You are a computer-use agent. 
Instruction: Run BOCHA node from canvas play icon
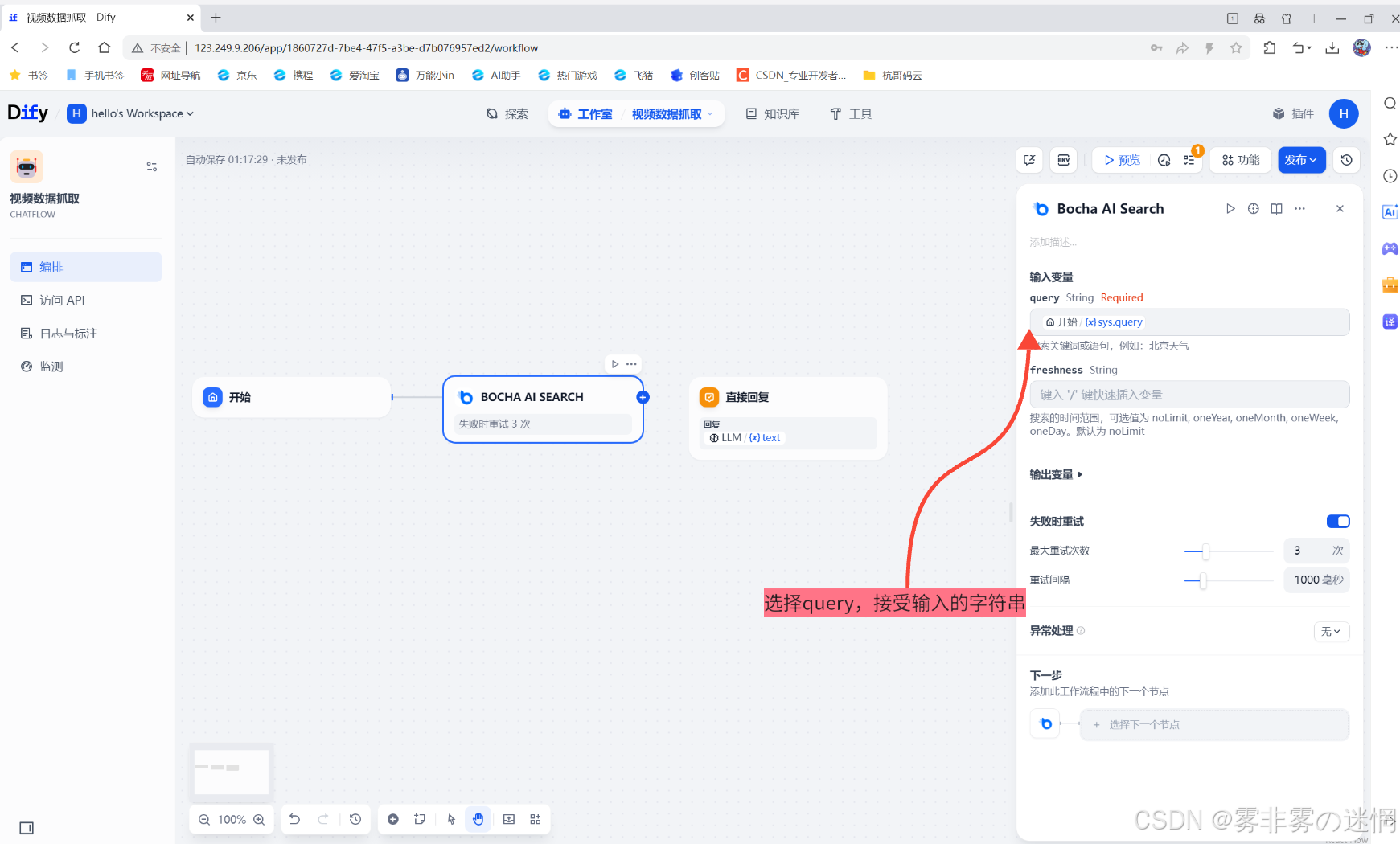pos(615,364)
